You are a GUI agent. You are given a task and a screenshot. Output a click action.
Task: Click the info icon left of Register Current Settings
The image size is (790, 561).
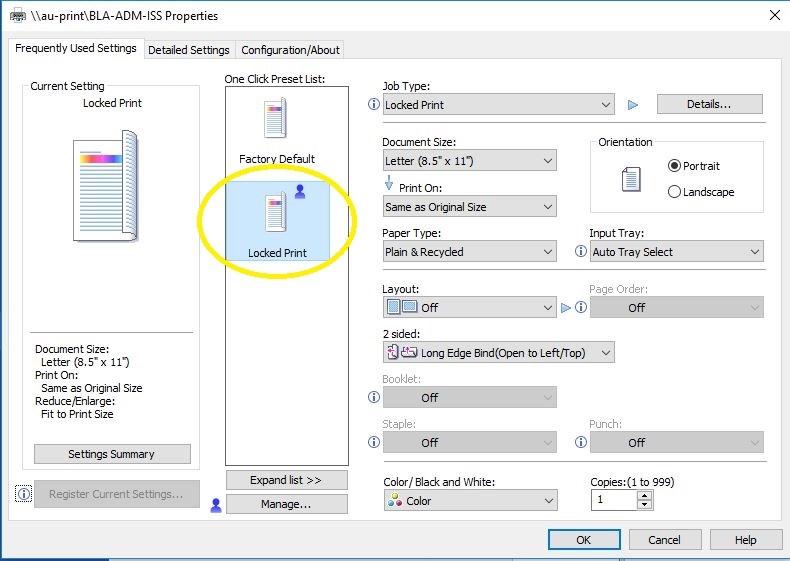click(x=24, y=494)
